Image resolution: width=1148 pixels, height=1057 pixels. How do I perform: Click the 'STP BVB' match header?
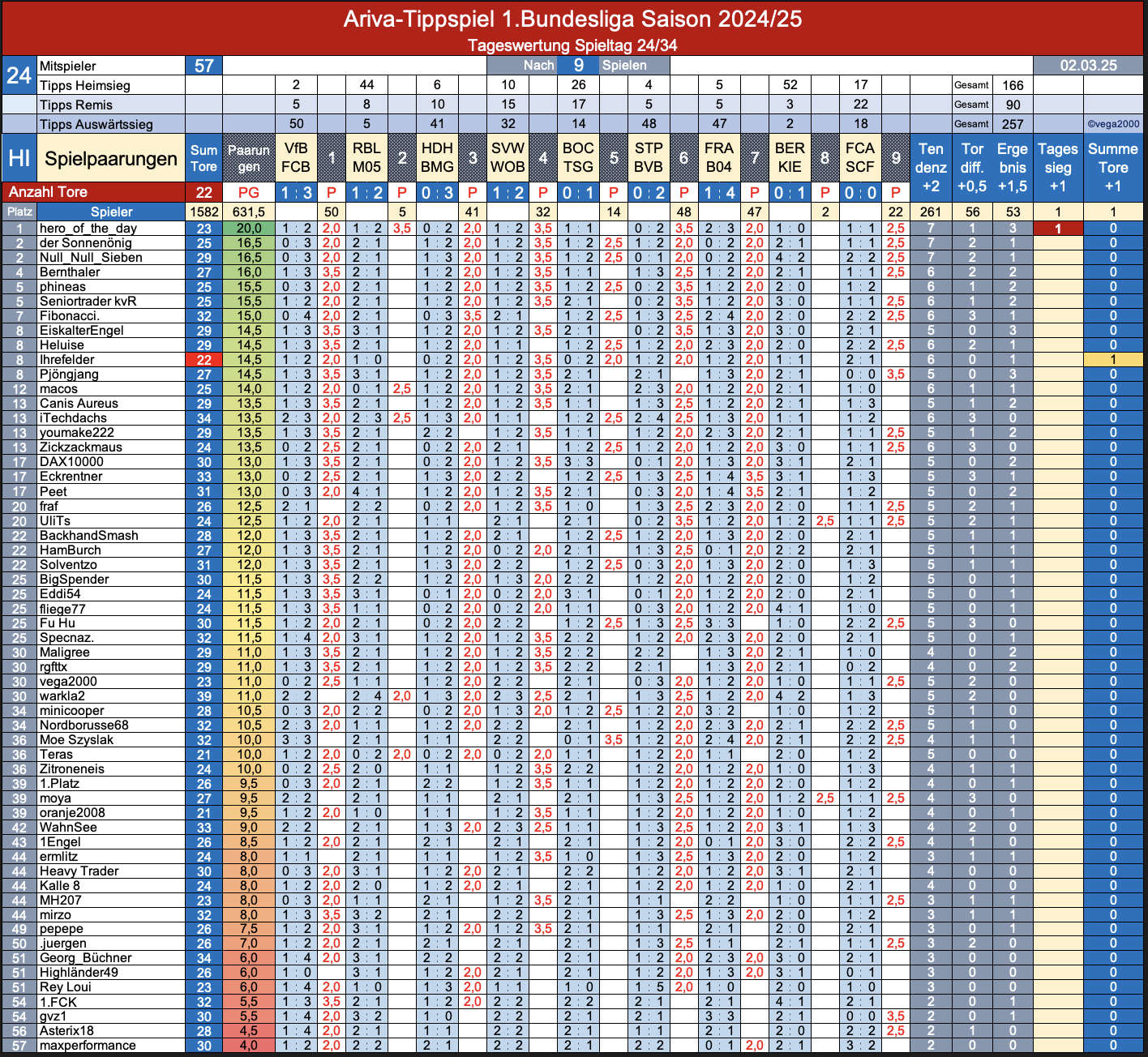(649, 158)
